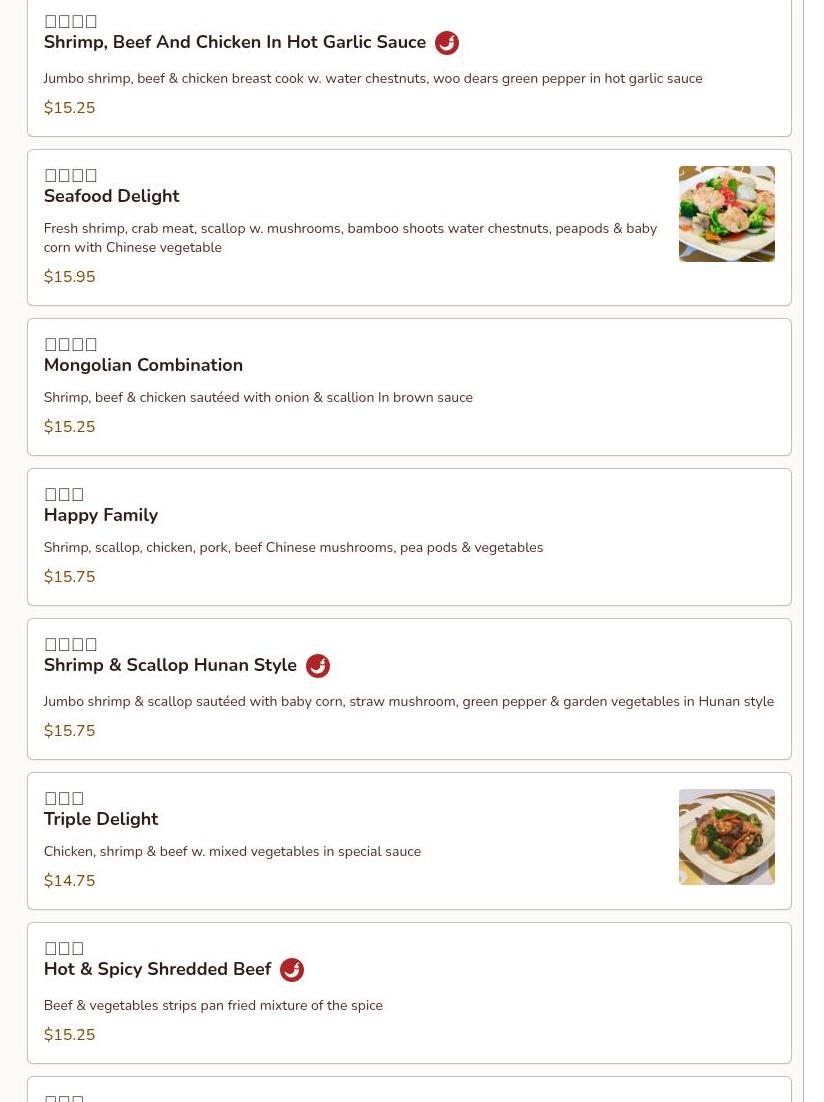Click spicy chili icon beside Hot Garlic Sauce dish
This screenshot has width=824, height=1102.
pos(446,43)
